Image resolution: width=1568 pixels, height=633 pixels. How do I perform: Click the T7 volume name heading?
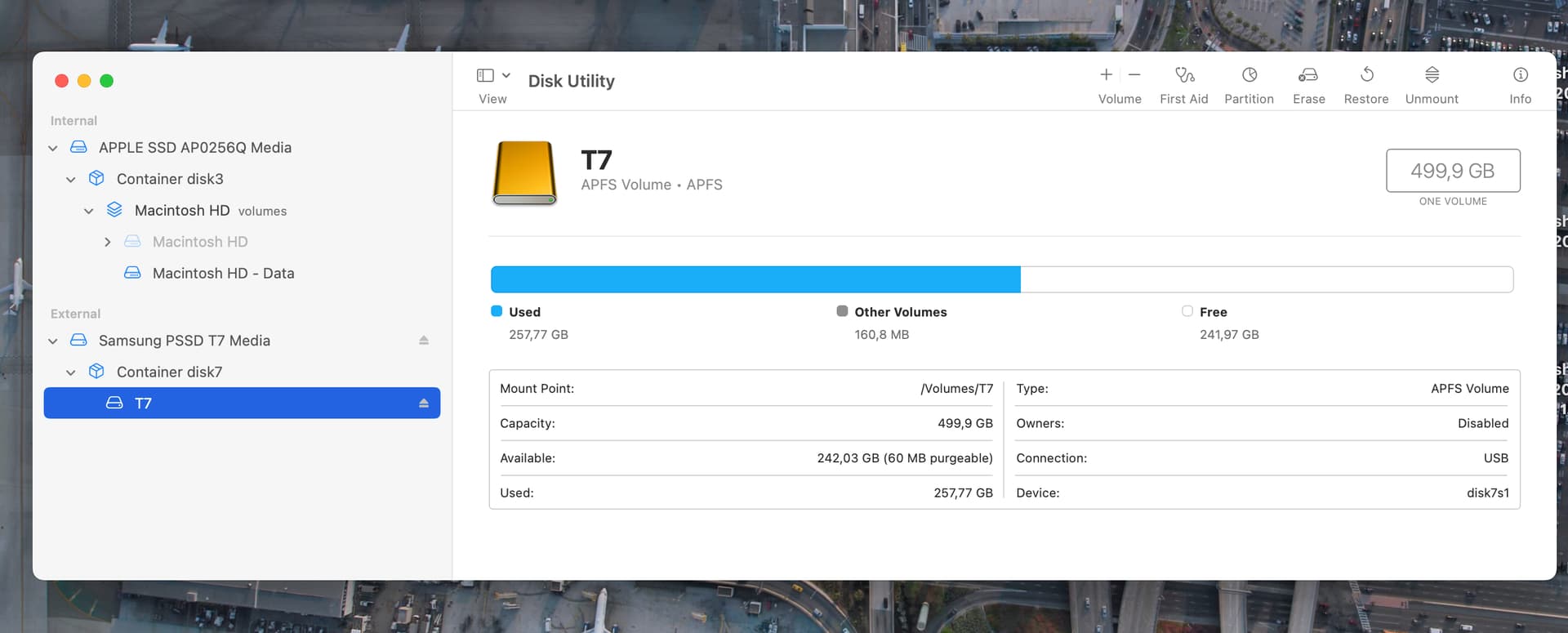(596, 160)
